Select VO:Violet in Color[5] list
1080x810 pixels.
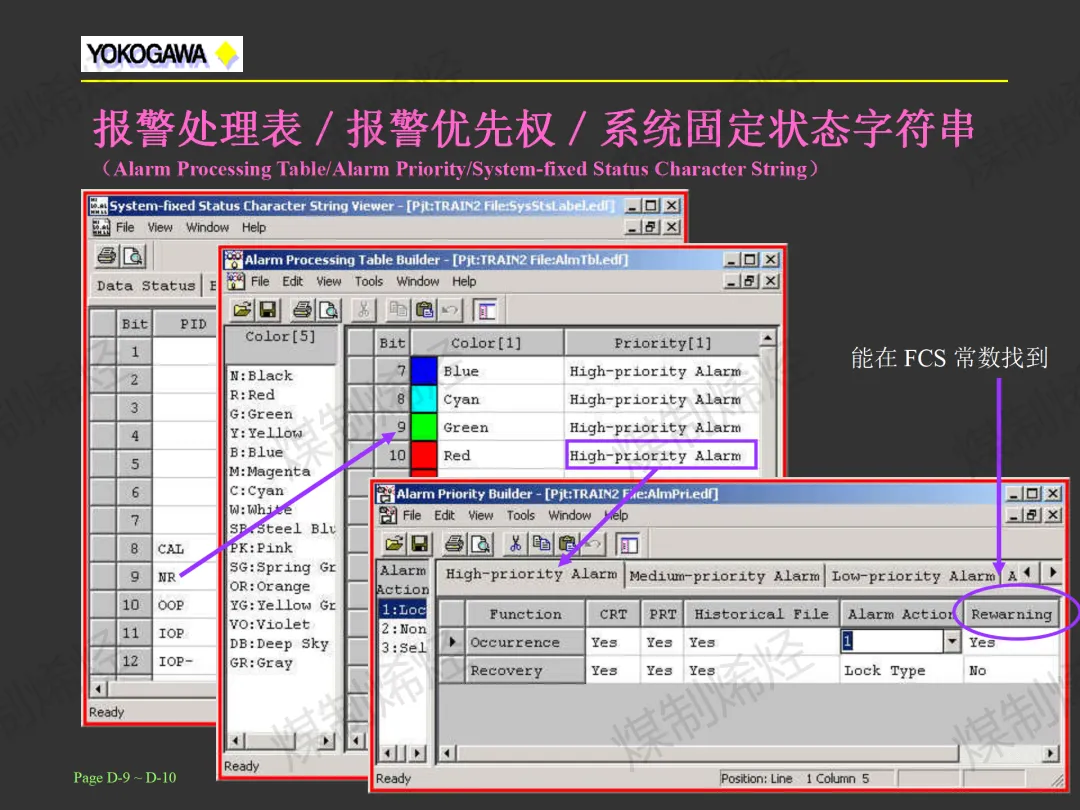(x=269, y=624)
